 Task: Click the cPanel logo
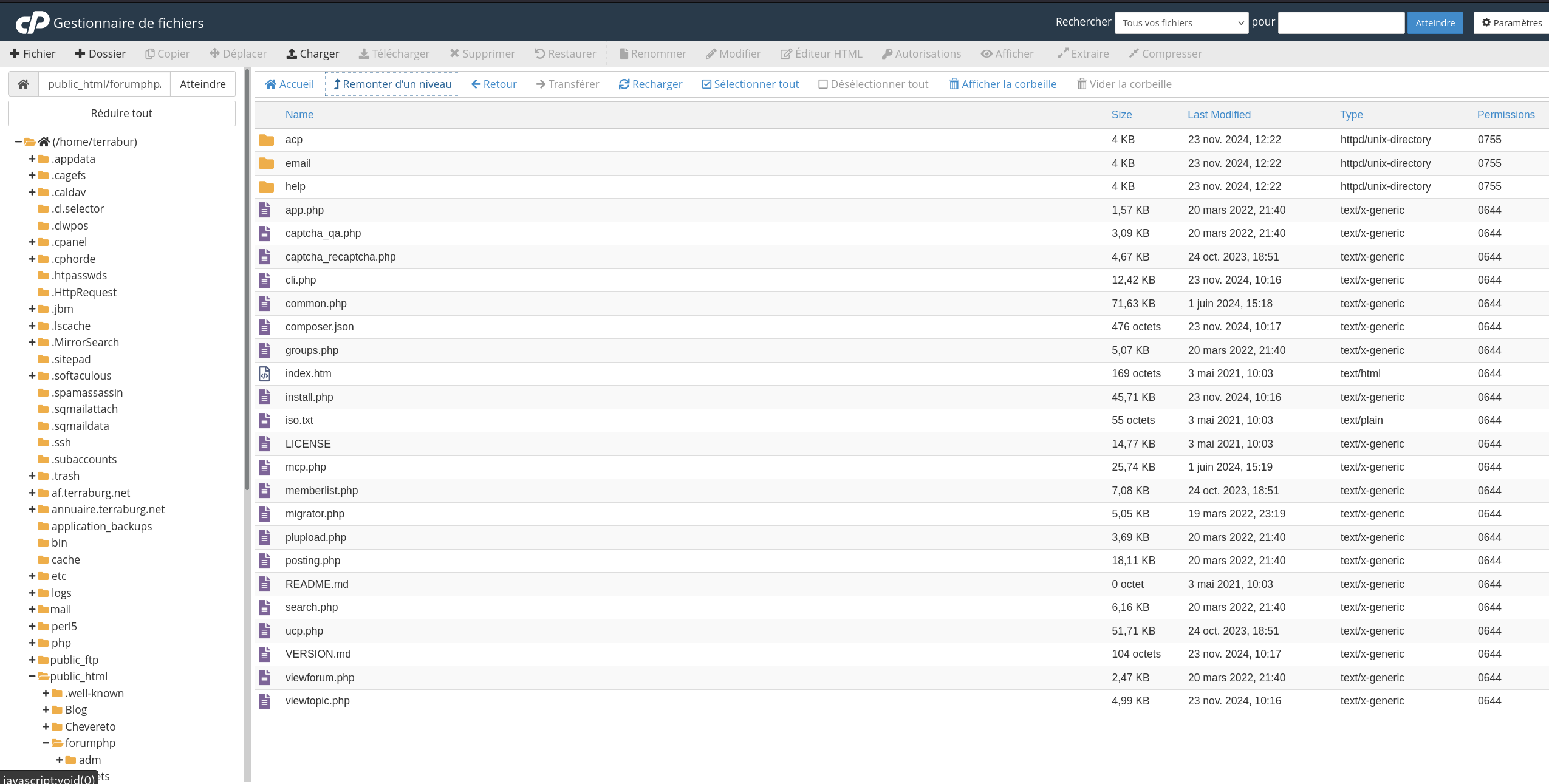(32, 22)
